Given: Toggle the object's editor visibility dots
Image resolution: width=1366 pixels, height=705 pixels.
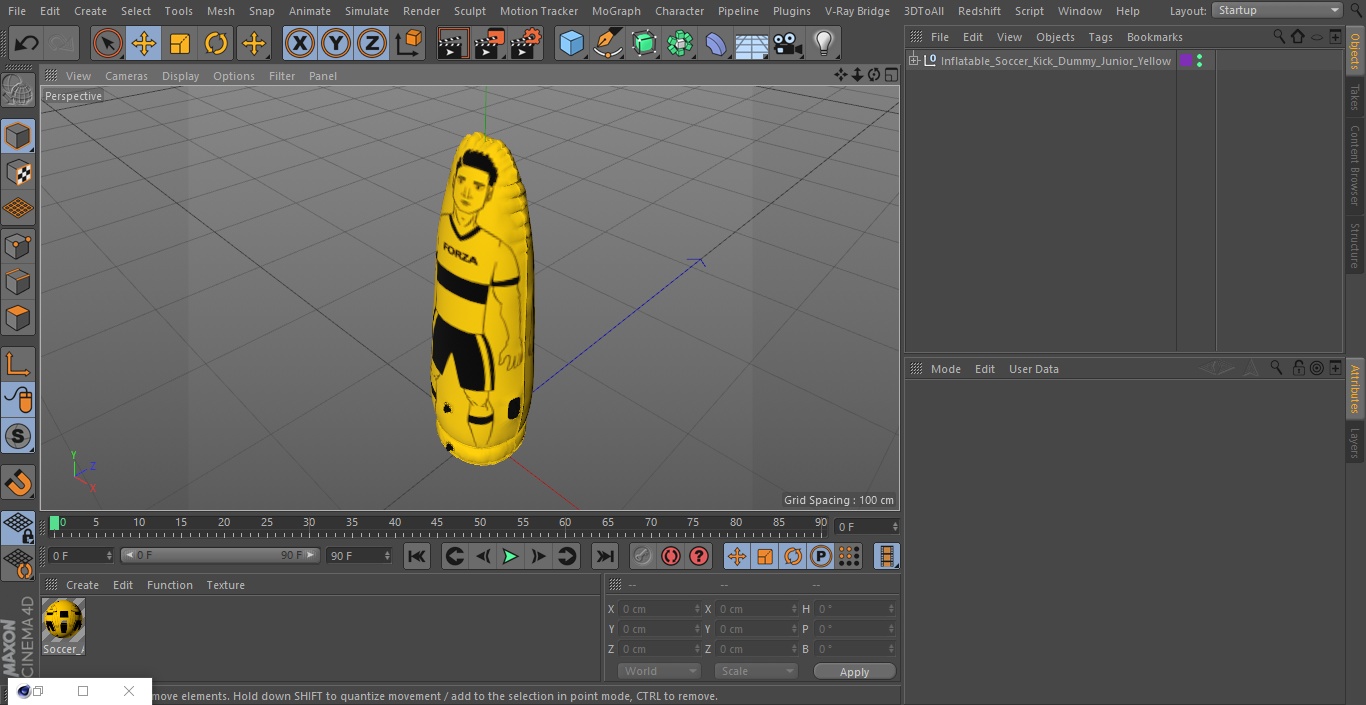Looking at the screenshot, I should (x=1199, y=61).
